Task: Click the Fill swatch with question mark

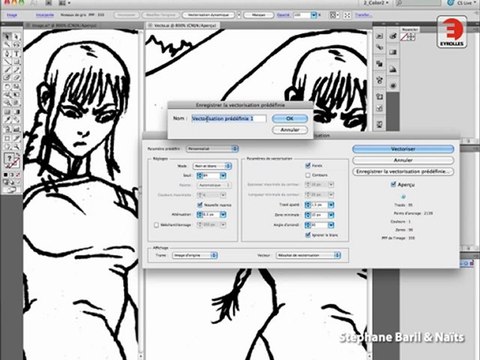Action: click(9, 157)
